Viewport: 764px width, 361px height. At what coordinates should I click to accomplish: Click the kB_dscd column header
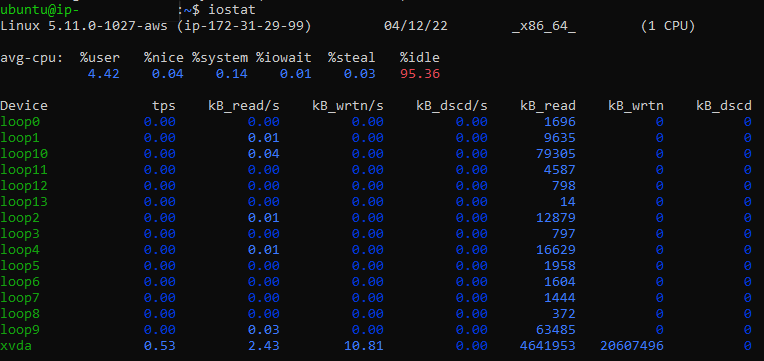[724, 106]
